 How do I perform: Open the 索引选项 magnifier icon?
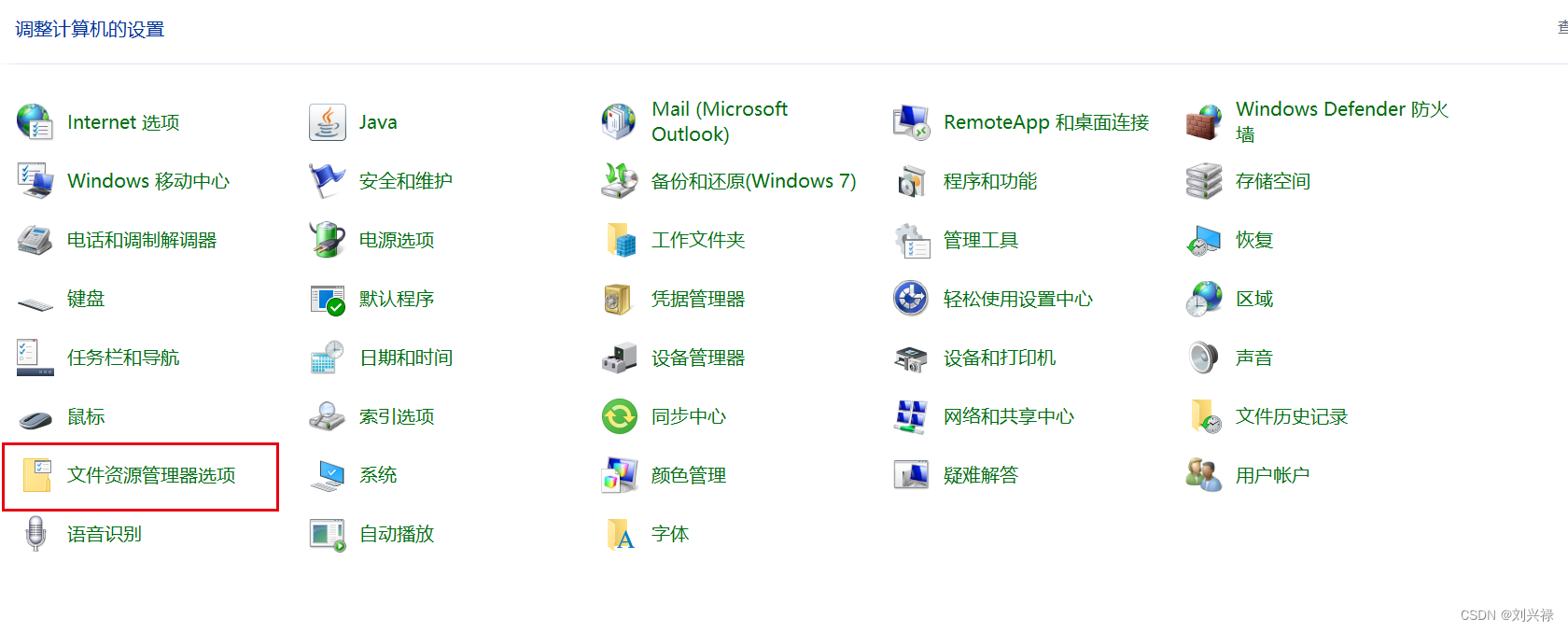click(328, 416)
